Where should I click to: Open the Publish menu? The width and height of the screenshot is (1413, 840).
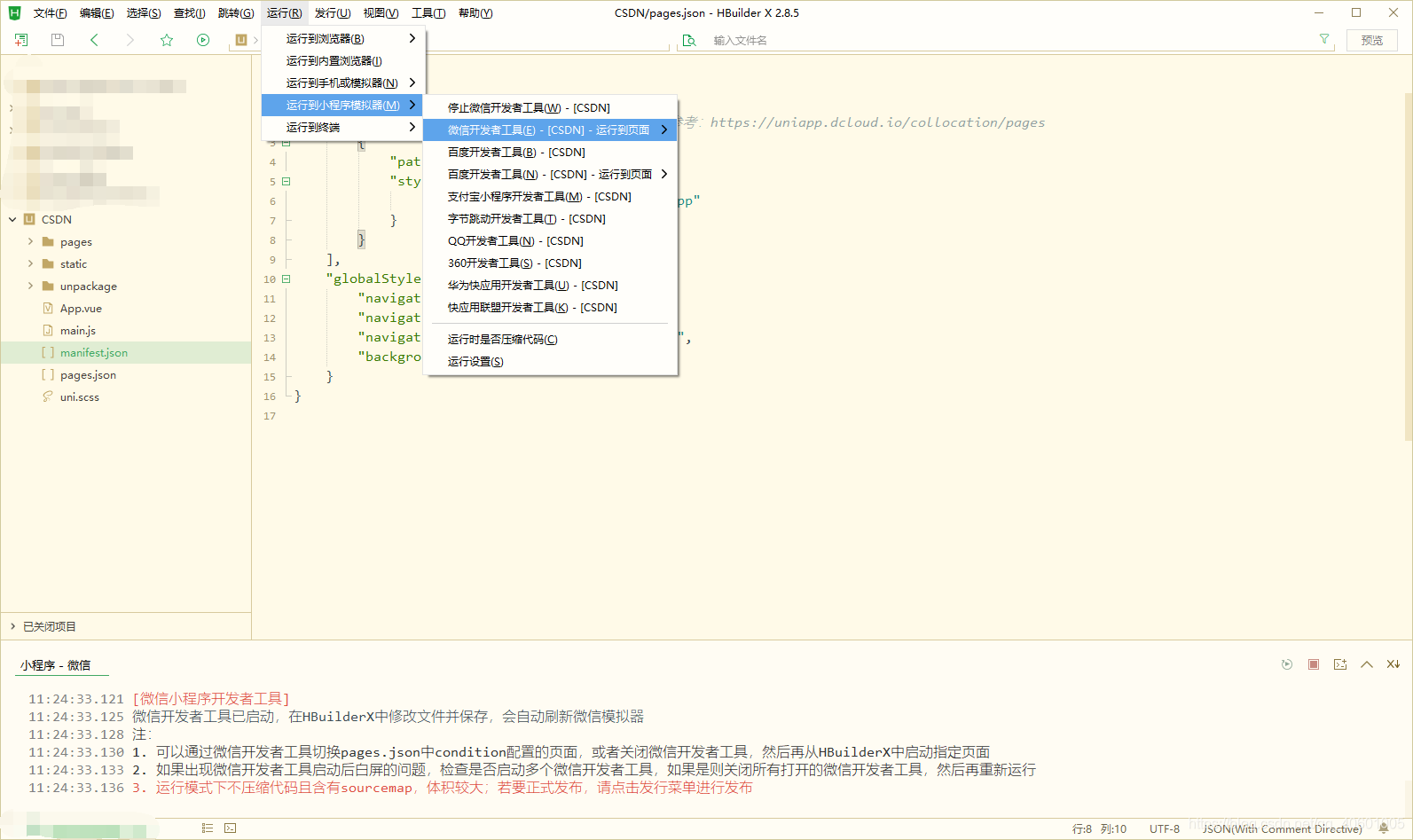pos(333,13)
